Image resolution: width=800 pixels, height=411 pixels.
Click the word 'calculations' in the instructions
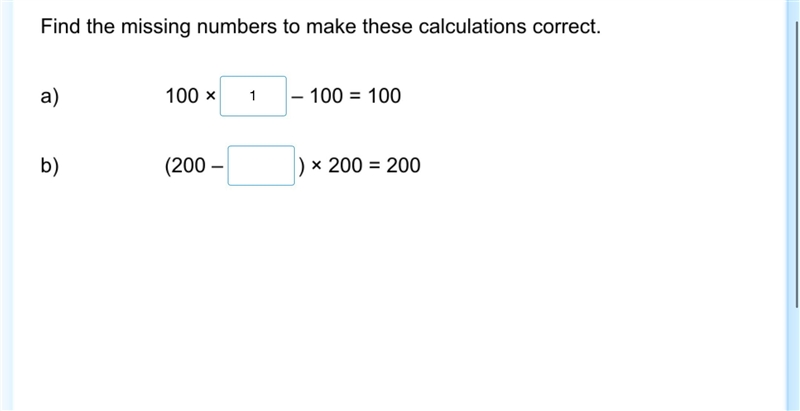pos(474,27)
